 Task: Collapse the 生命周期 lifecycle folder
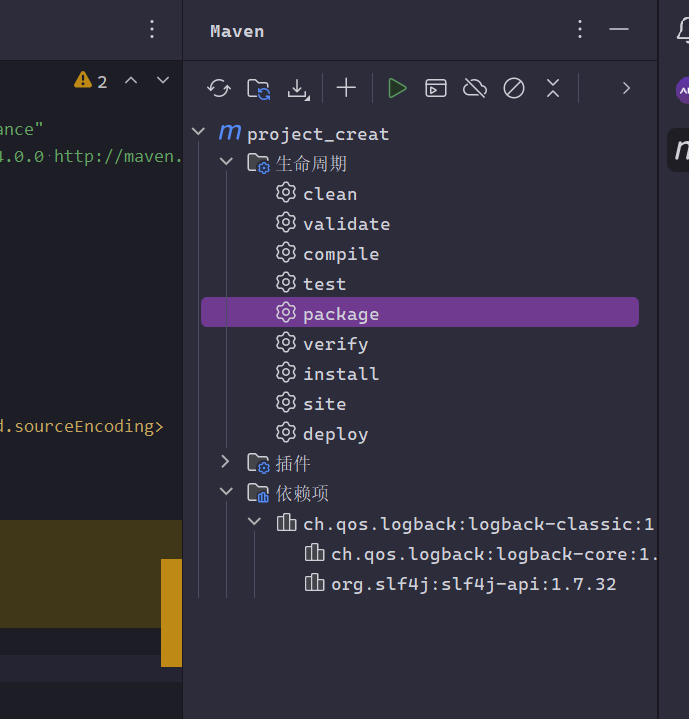tap(226, 162)
